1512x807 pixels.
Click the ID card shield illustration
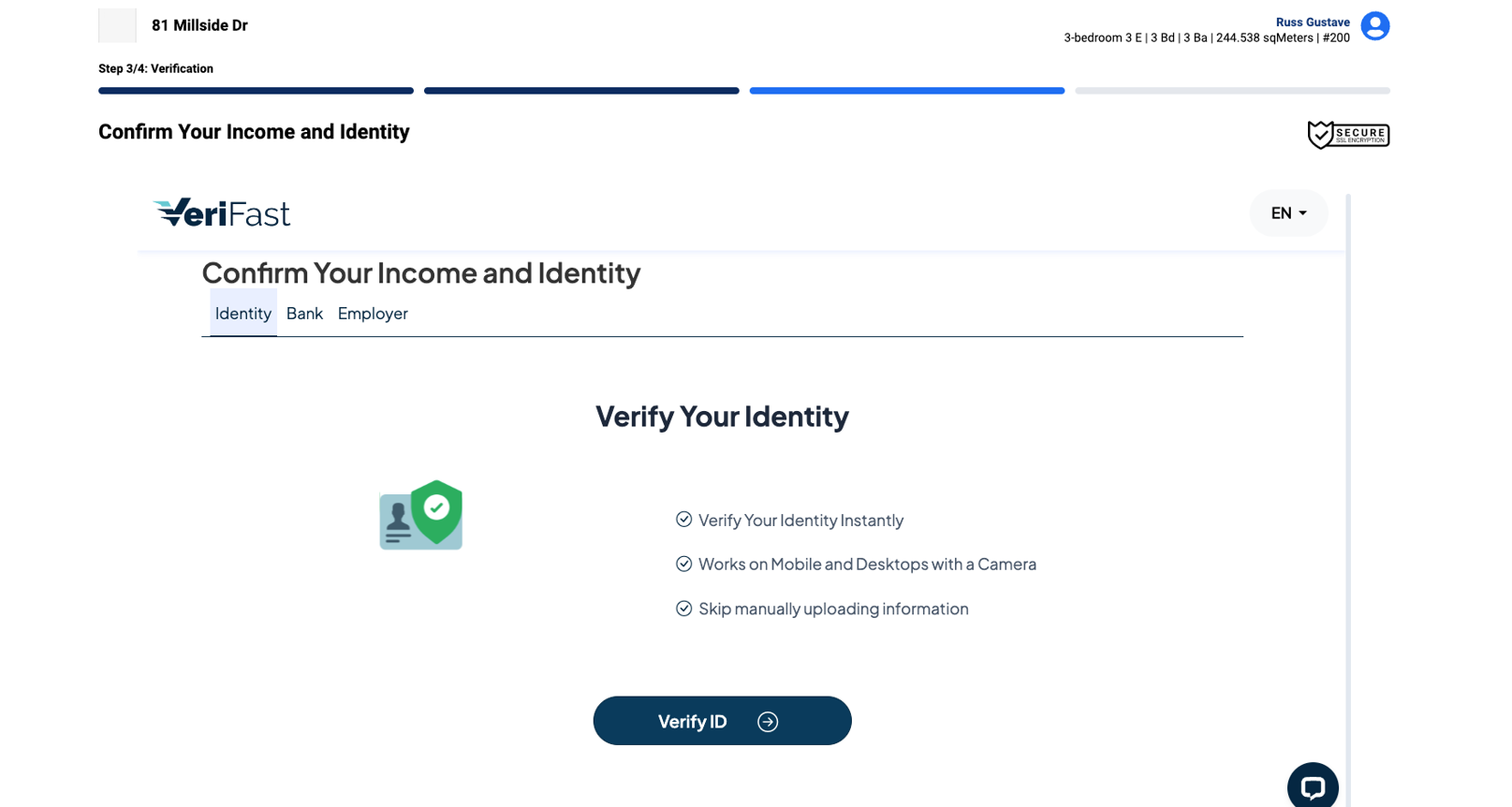pos(421,515)
